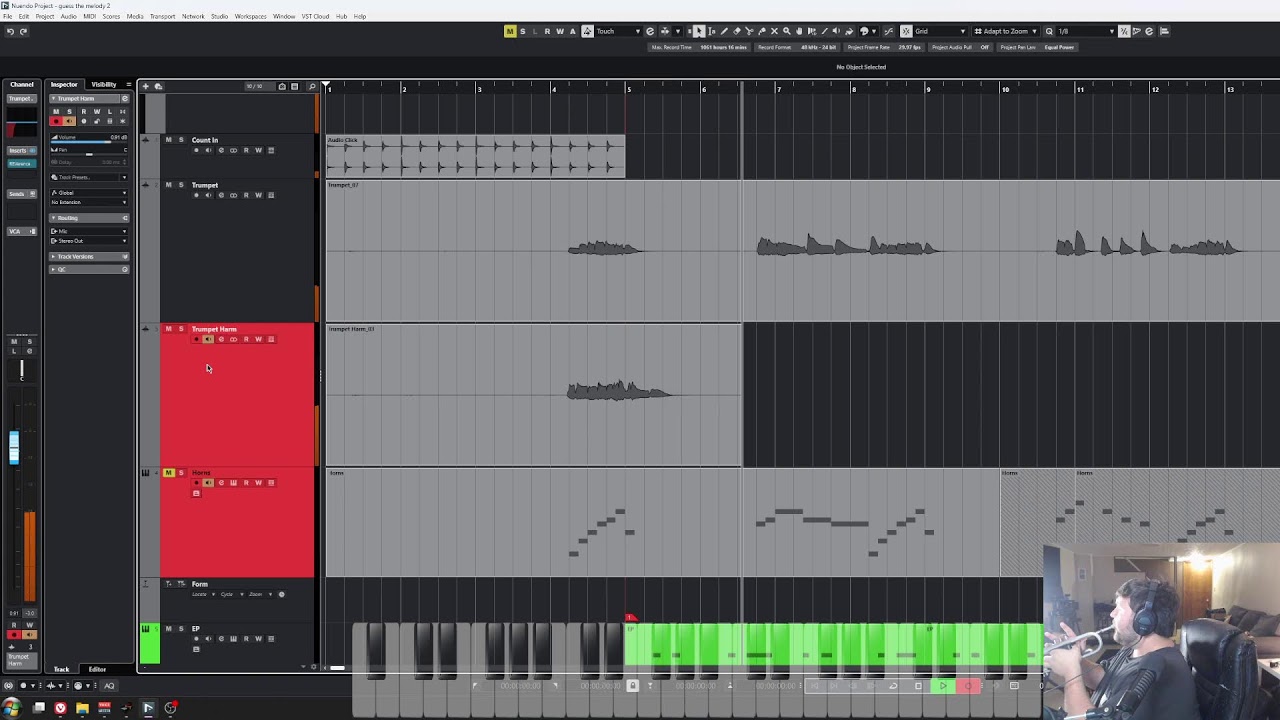This screenshot has width=1280, height=720.
Task: Open Windows Start button
Action: point(12,708)
